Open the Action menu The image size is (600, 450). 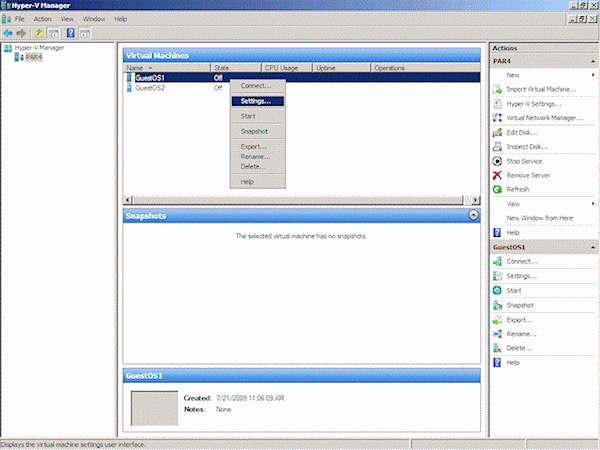pos(42,19)
